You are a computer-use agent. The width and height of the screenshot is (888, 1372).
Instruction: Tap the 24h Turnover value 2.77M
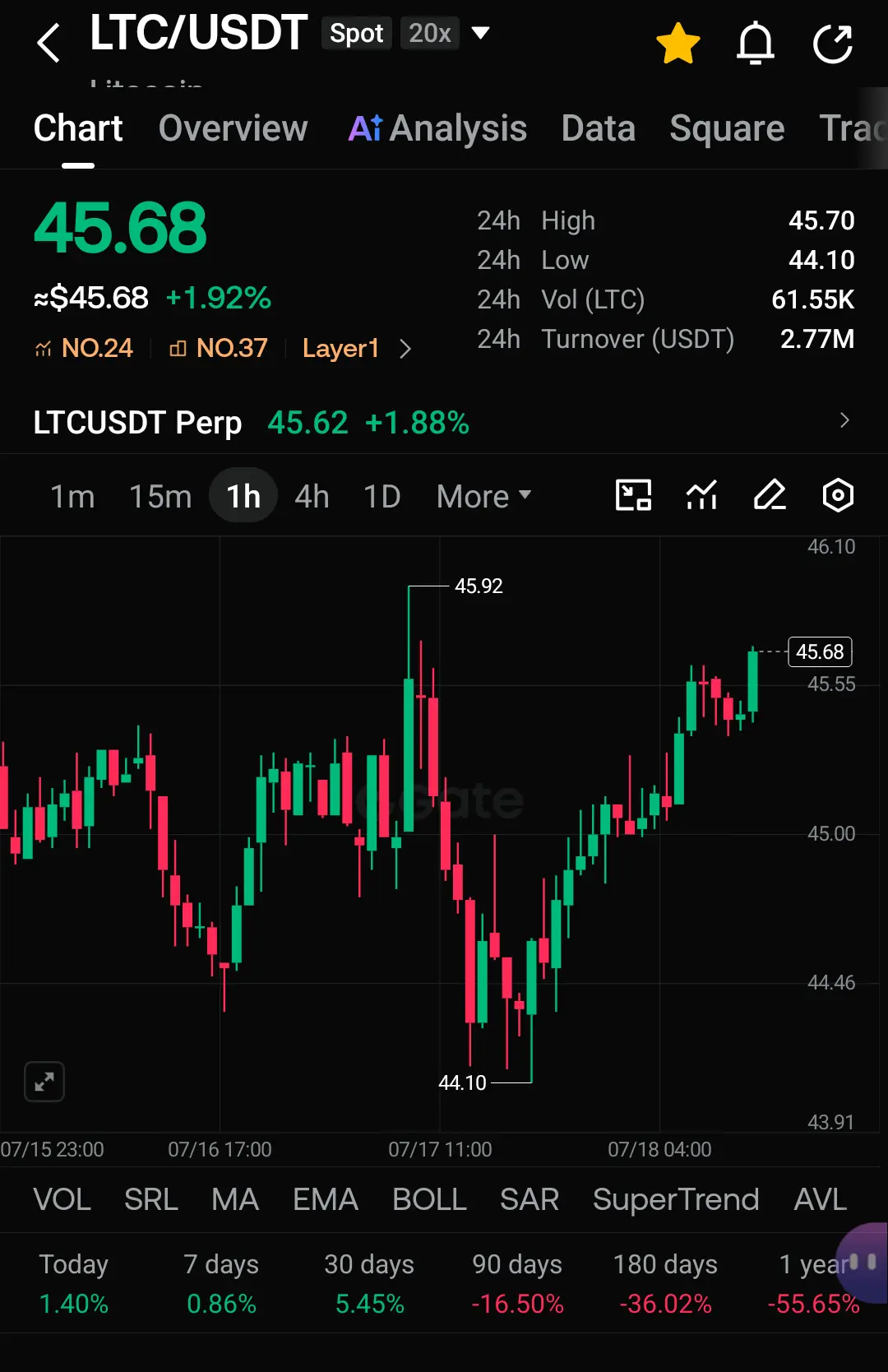817,339
